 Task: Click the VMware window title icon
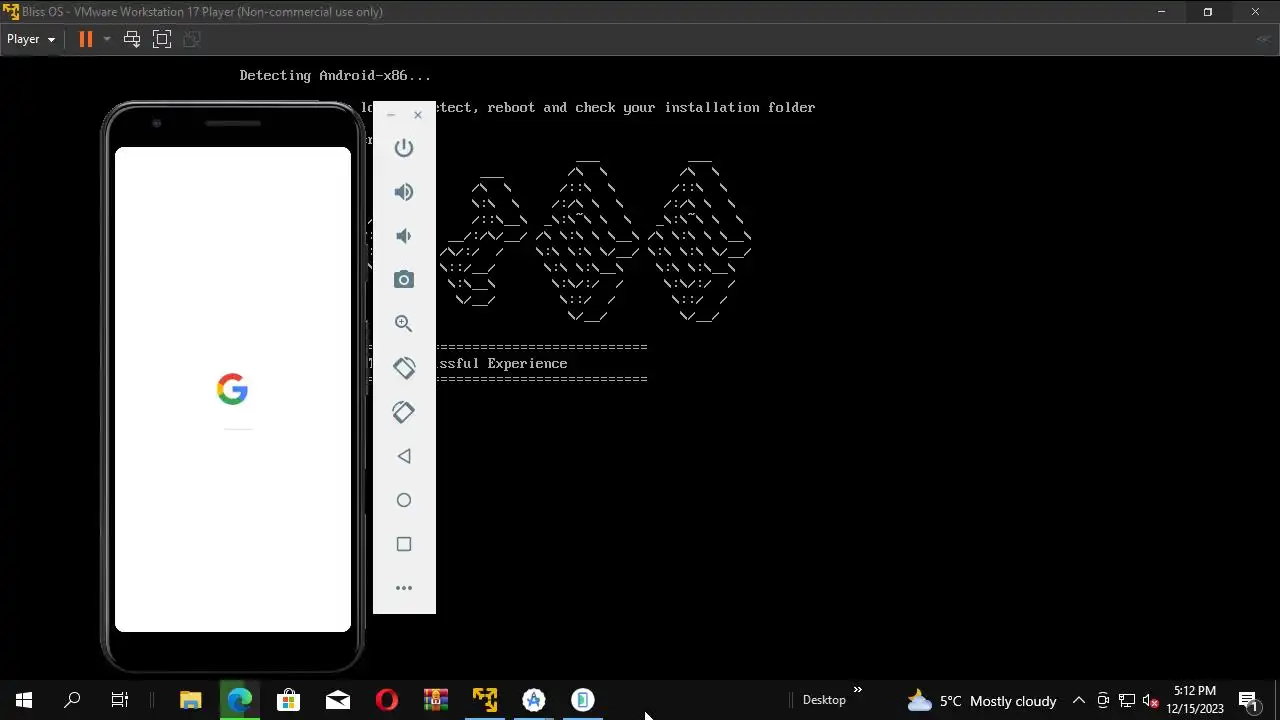11,12
